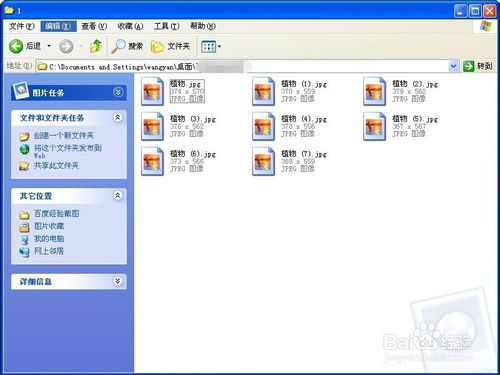The width and height of the screenshot is (500, 375).
Task: Select the 植物 (5).jpg file icon
Action: pyautogui.click(x=374, y=126)
